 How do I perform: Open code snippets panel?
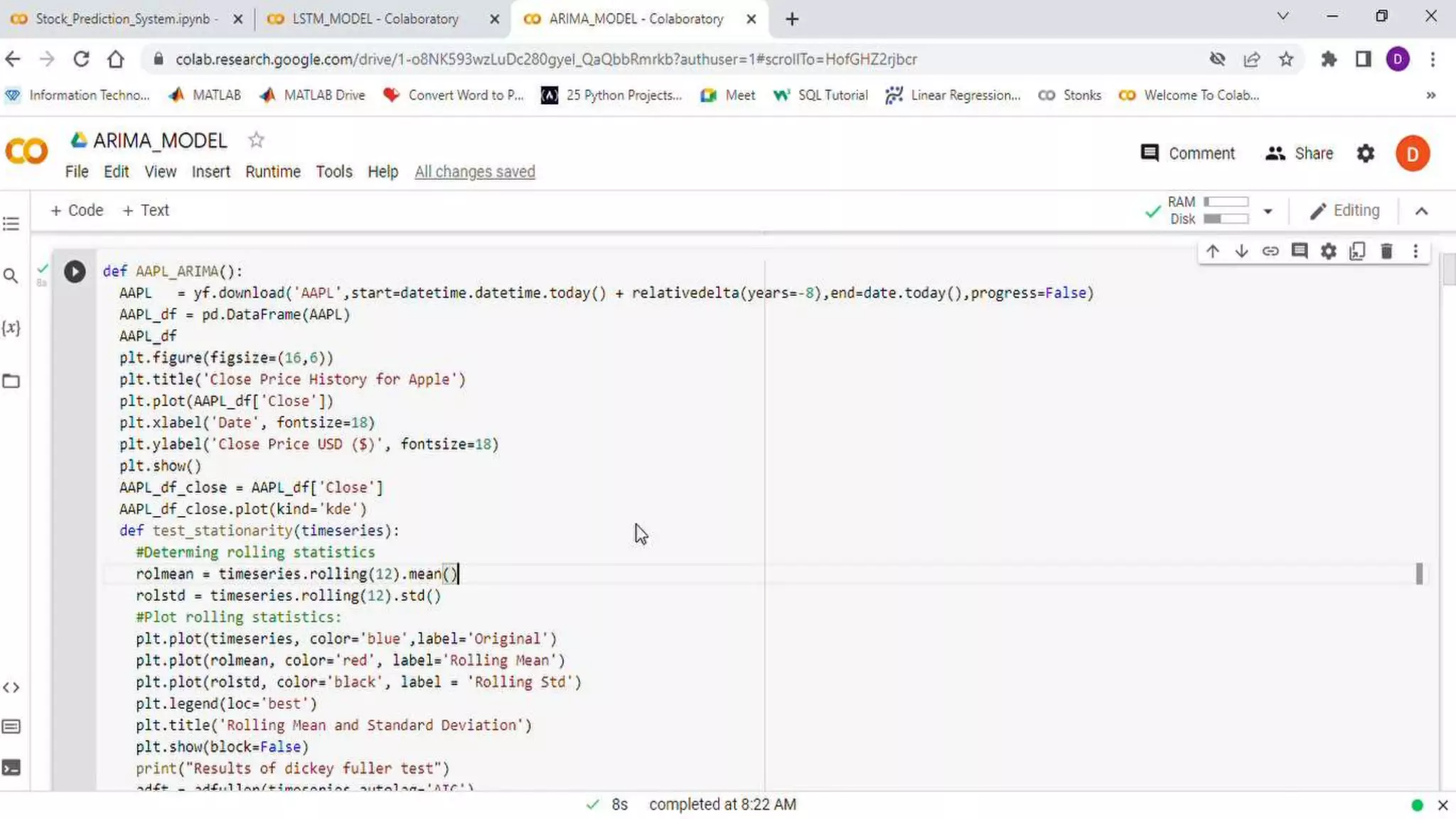(11, 687)
